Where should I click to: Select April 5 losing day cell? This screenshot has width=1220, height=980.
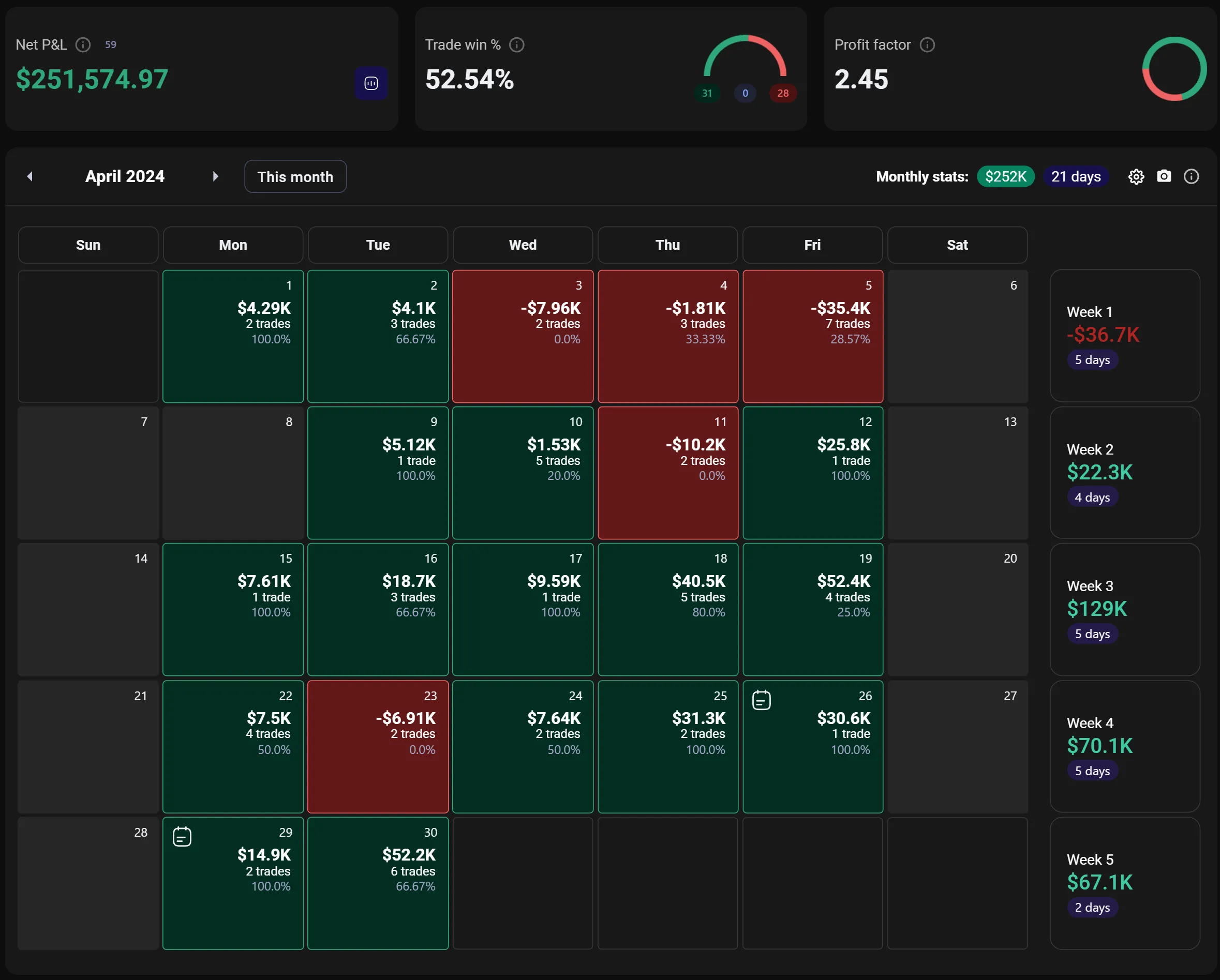(812, 337)
